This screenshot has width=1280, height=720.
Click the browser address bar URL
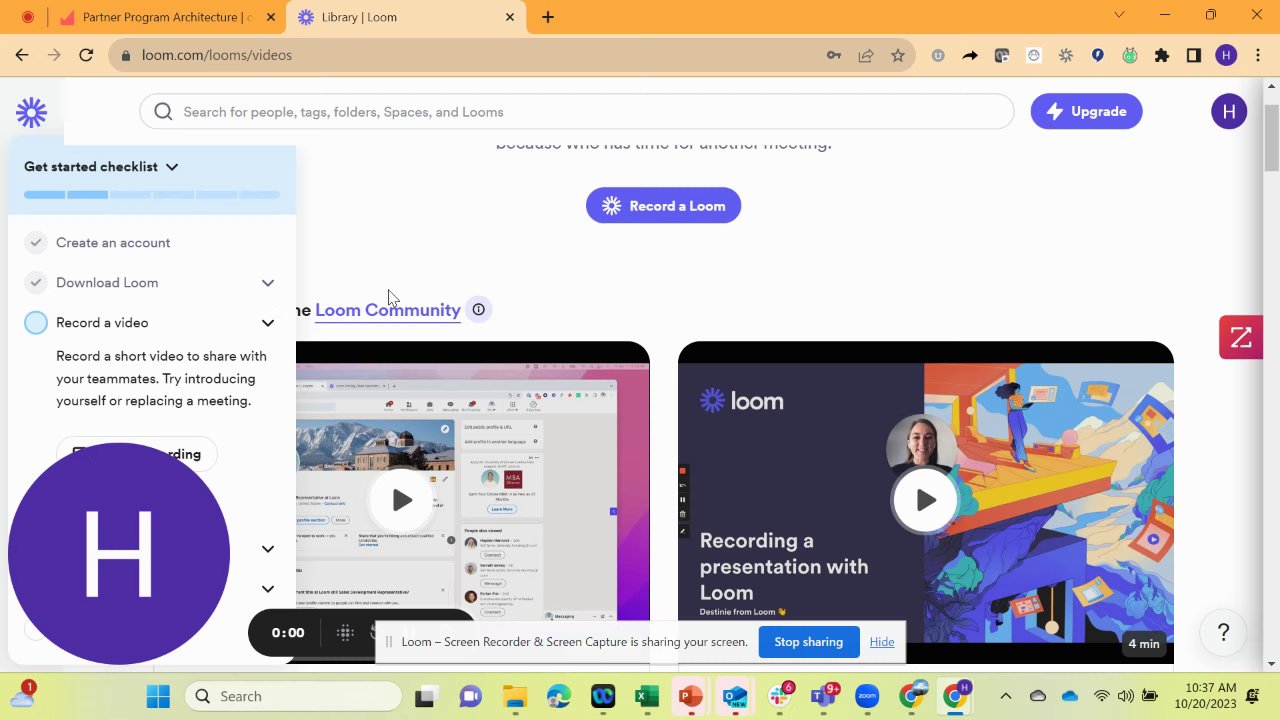(x=217, y=55)
